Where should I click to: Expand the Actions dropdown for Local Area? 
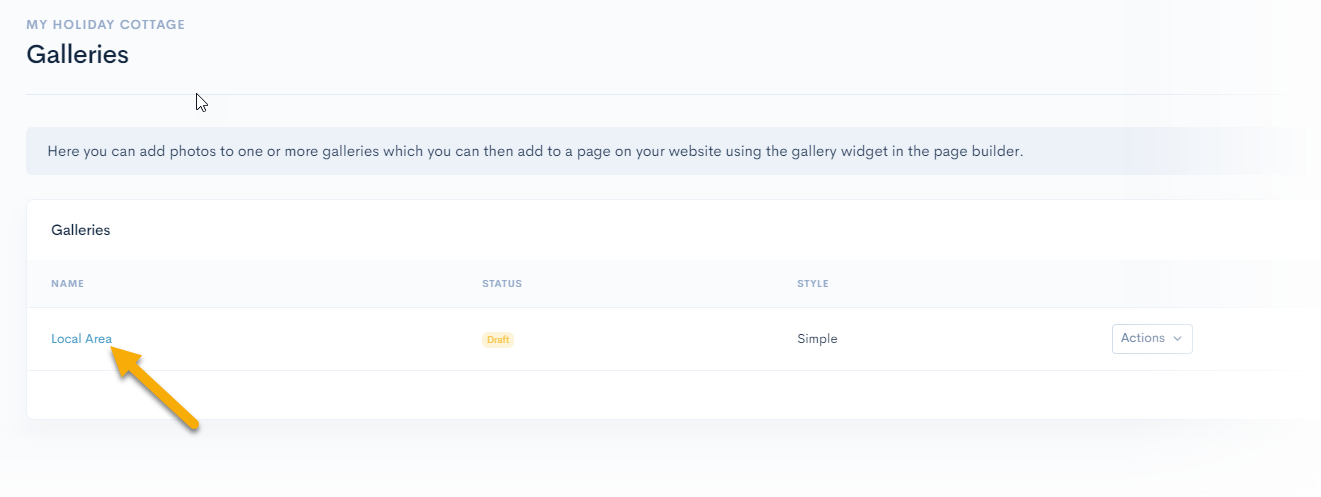1151,339
